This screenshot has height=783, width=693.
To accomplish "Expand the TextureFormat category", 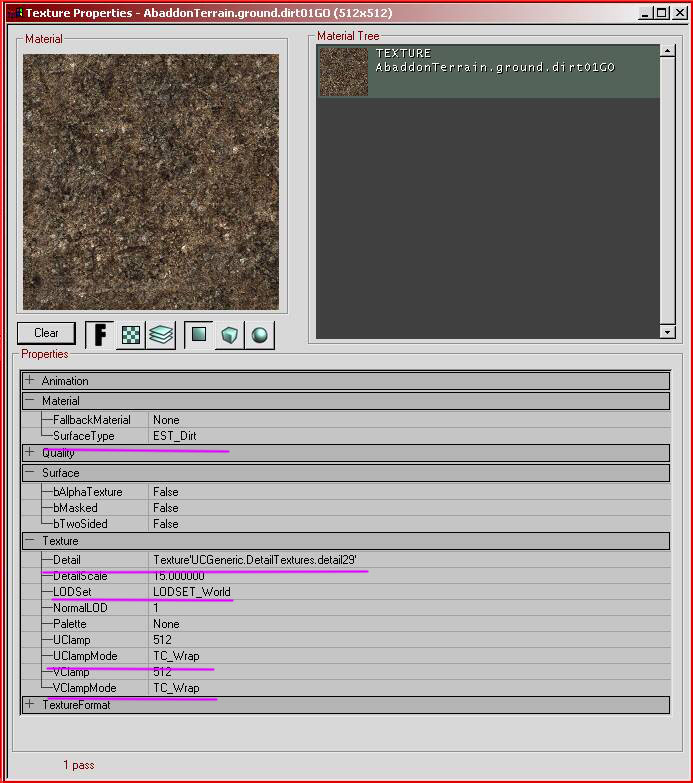I will (29, 704).
